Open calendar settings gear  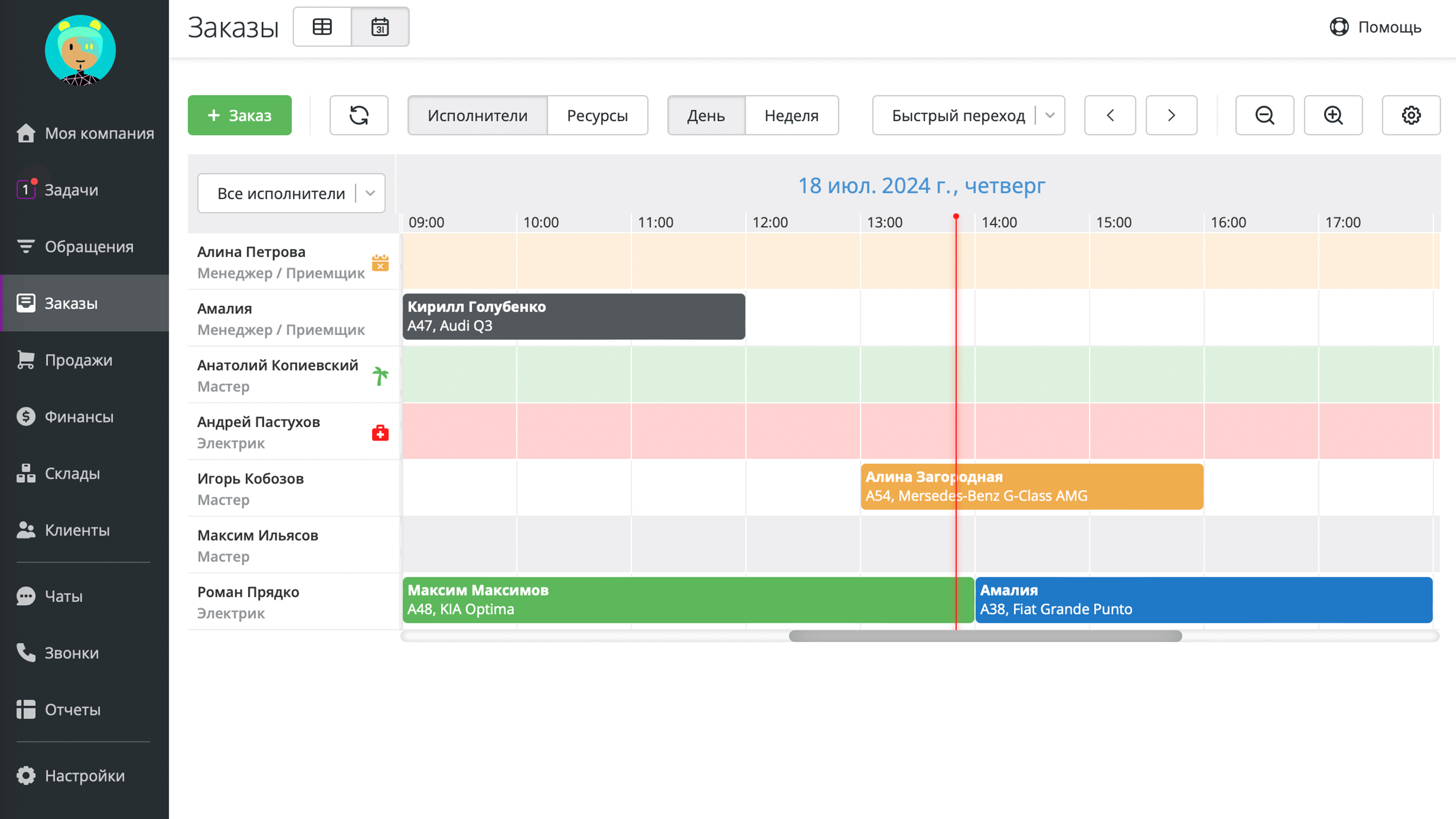(1411, 115)
